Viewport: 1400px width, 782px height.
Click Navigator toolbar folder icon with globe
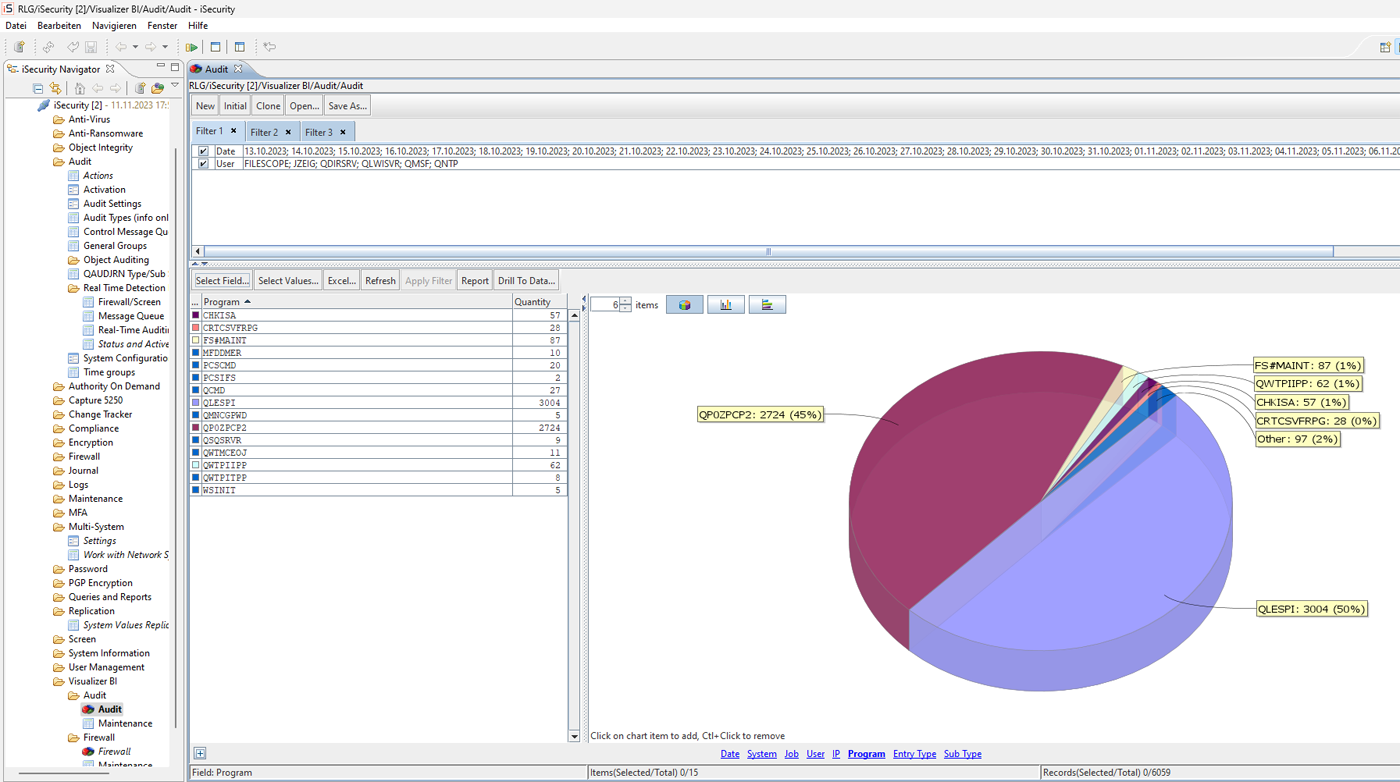pyautogui.click(x=157, y=88)
